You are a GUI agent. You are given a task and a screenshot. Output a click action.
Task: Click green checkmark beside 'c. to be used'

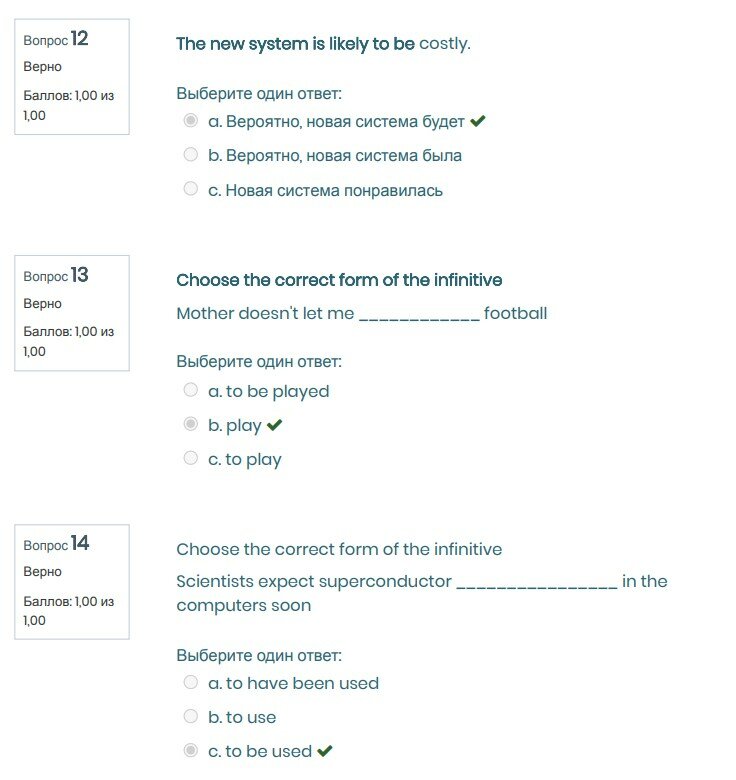[325, 751]
